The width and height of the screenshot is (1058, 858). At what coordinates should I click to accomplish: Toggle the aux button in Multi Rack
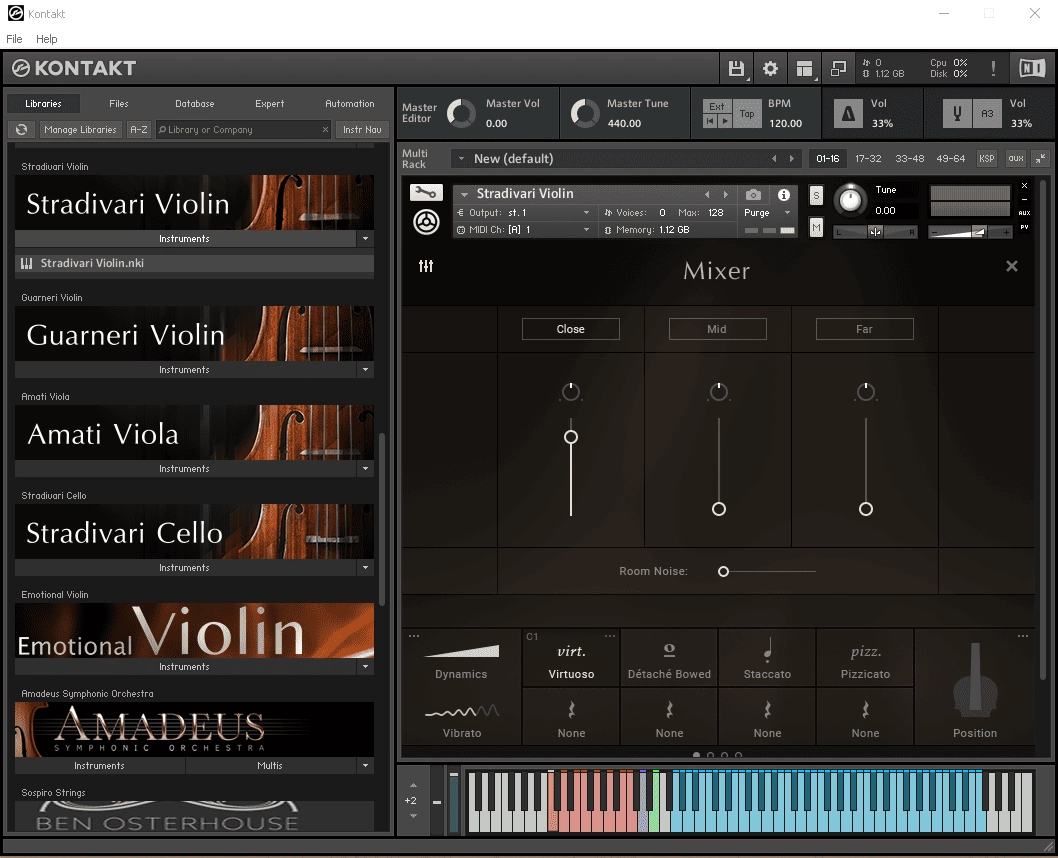(x=1015, y=159)
